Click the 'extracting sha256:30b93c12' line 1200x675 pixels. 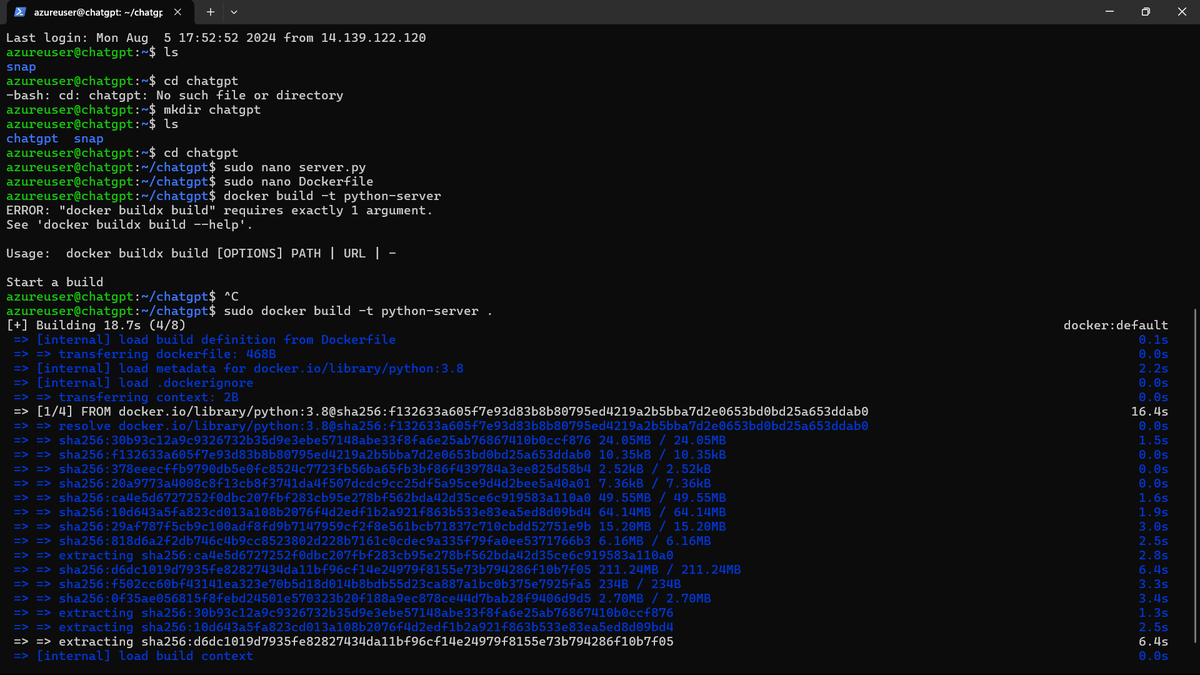pyautogui.click(x=344, y=613)
